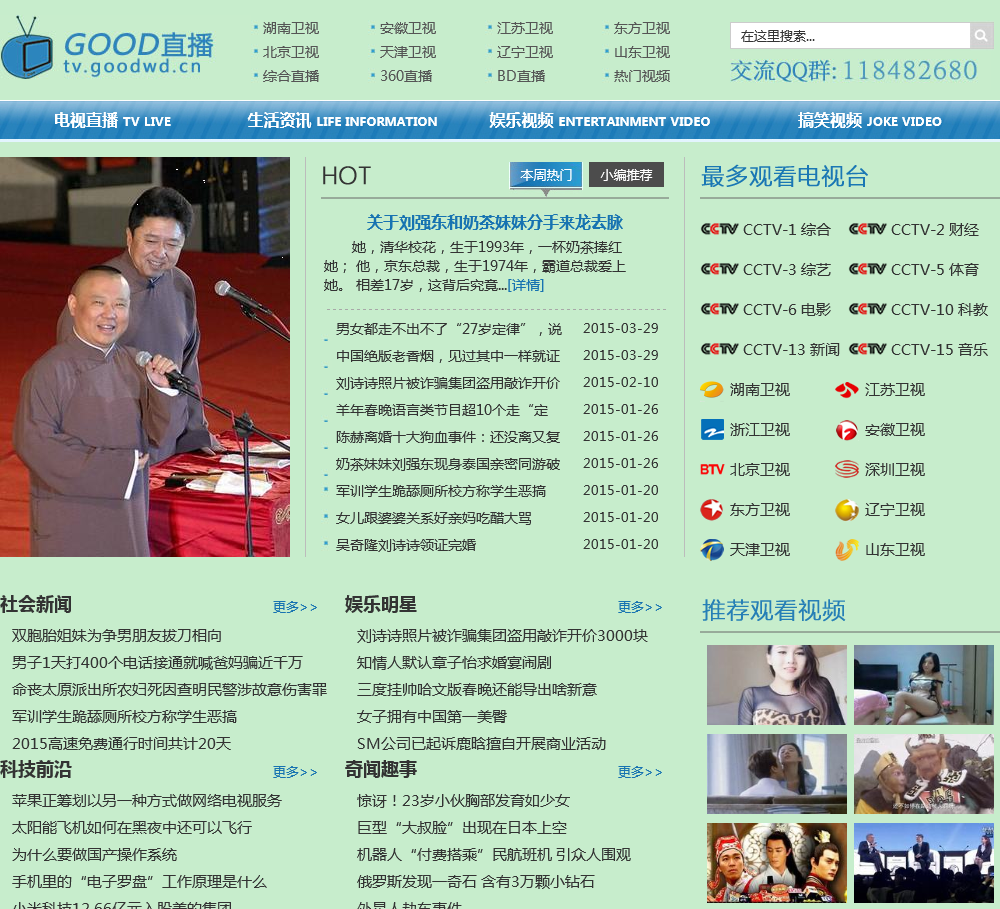Click the CCTV-15 音乐 channel logo
Screen dimensions: 1000x909
point(867,349)
